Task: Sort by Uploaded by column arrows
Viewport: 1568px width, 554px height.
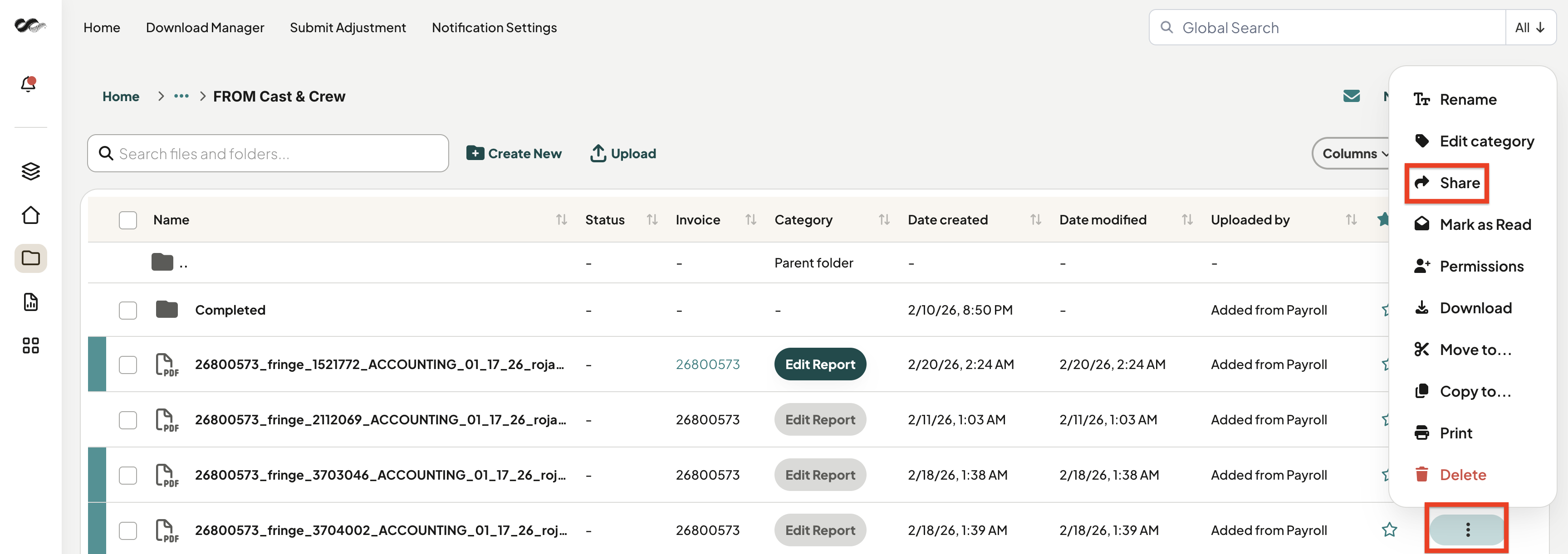Action: pyautogui.click(x=1351, y=219)
